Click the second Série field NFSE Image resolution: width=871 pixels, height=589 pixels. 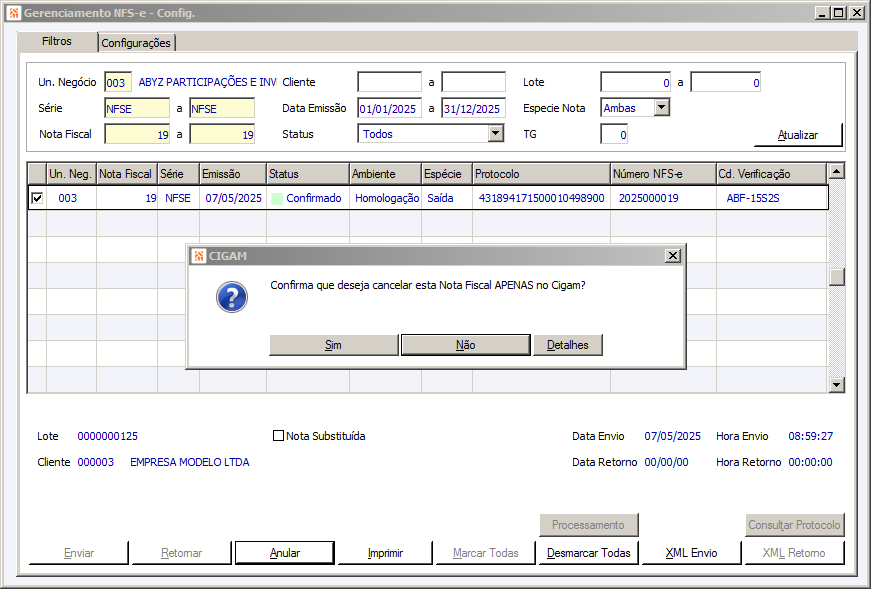click(222, 108)
